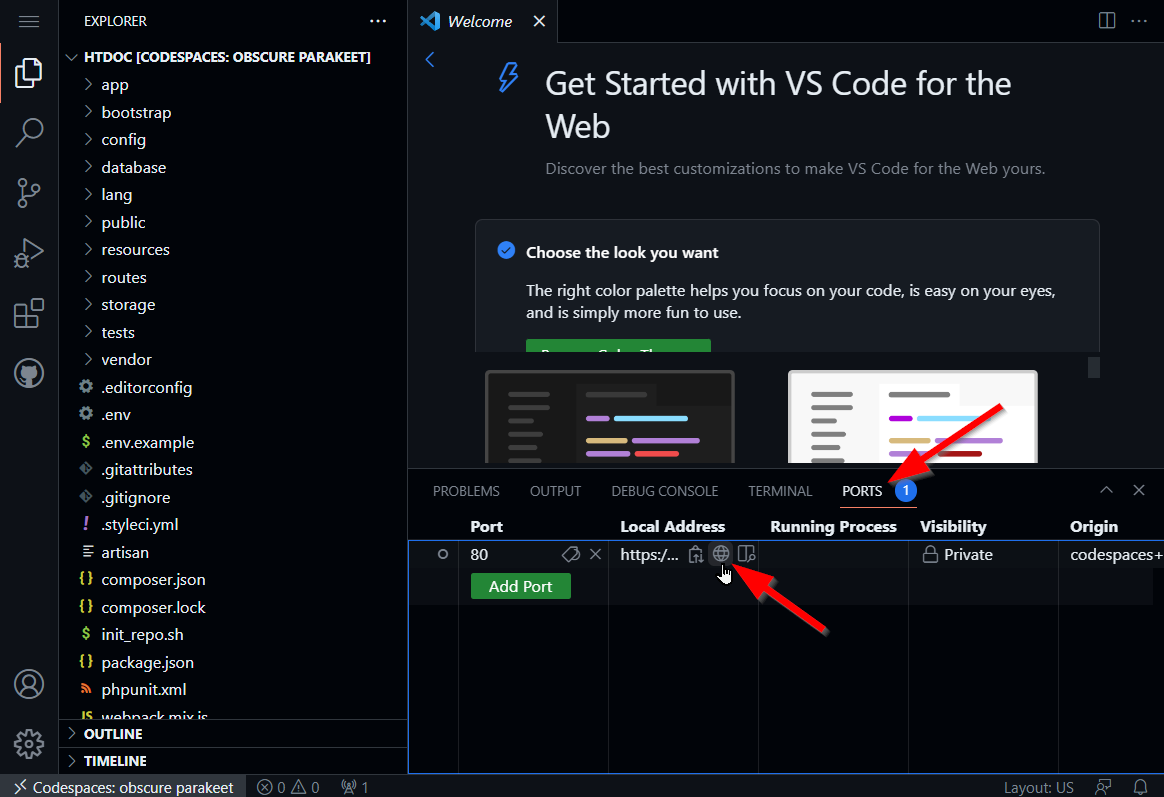
Task: Expand the config folder
Action: click(x=233, y=140)
